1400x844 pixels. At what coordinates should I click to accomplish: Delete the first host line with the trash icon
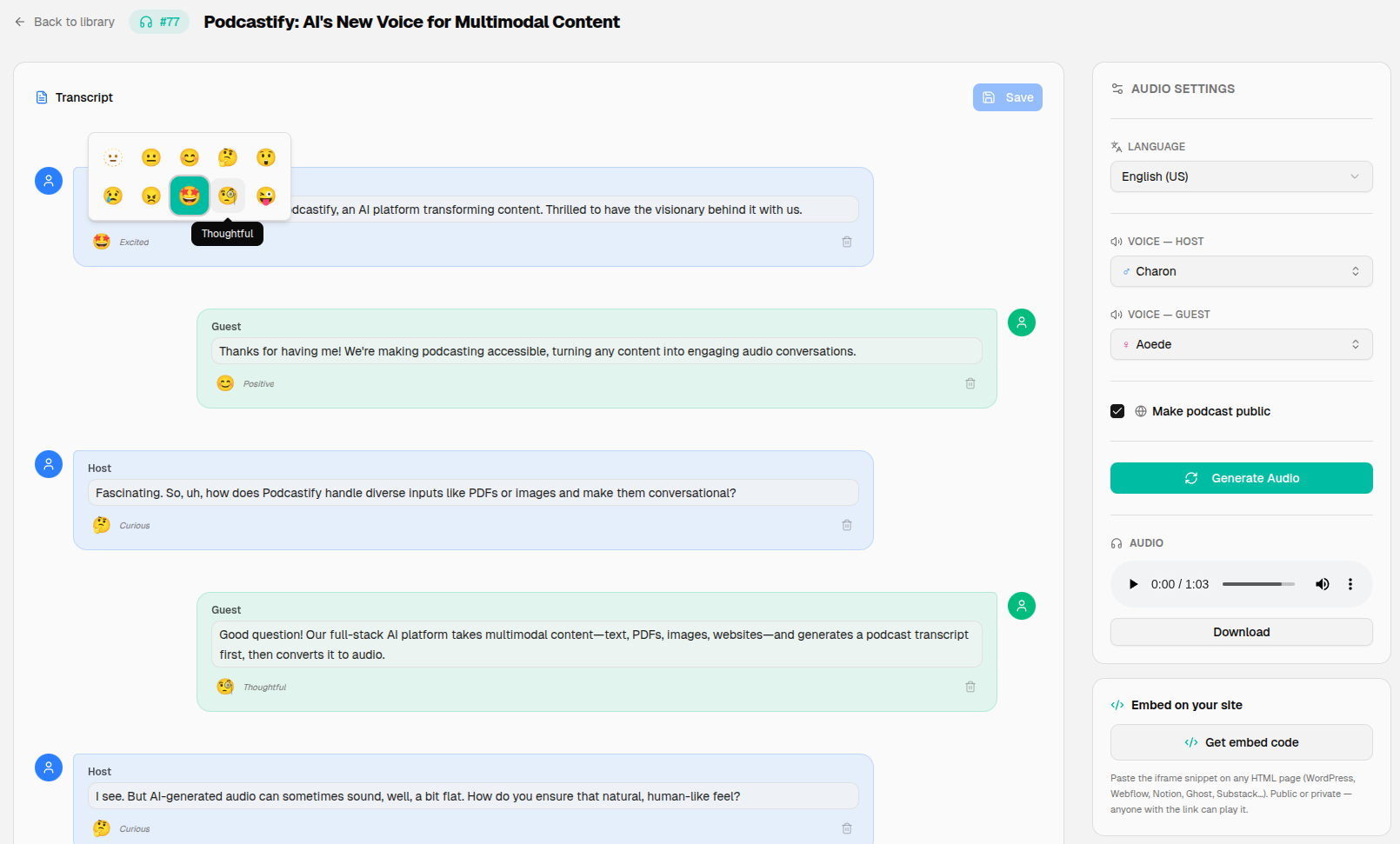[847, 242]
